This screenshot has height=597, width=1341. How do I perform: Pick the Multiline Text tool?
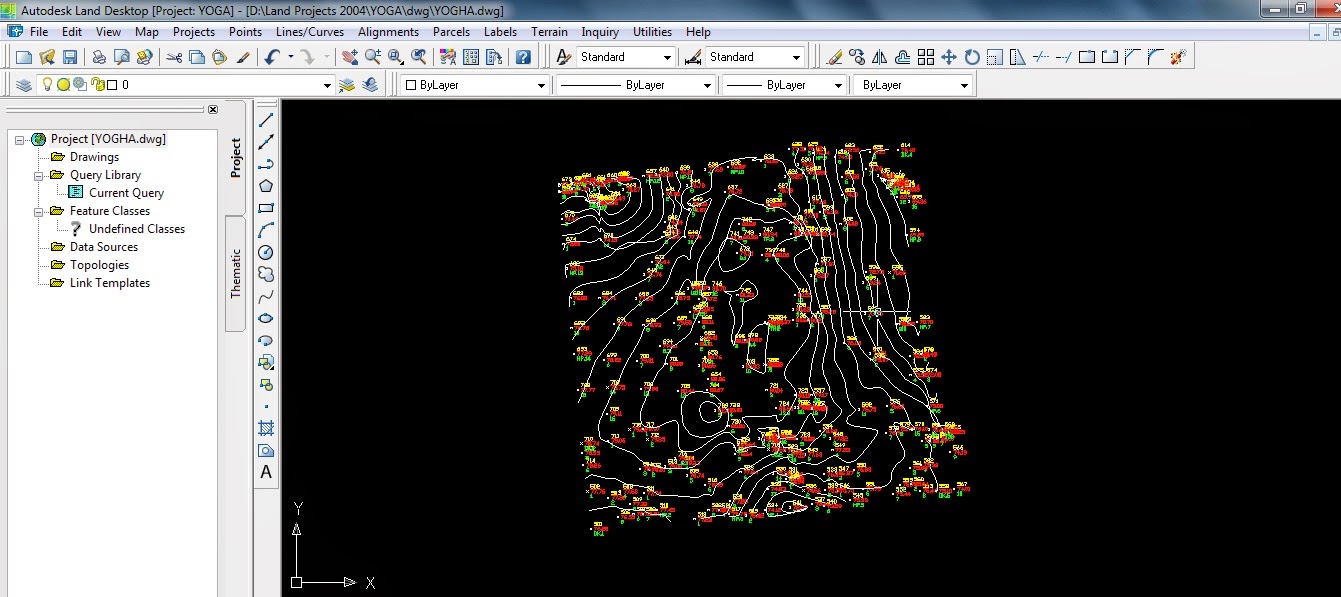point(265,470)
